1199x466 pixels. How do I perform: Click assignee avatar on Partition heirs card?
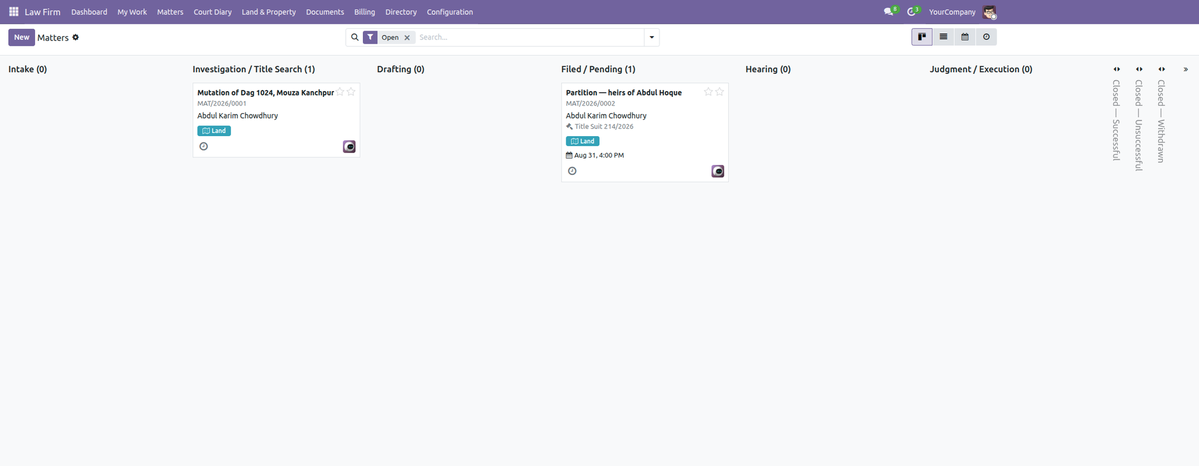pos(718,171)
